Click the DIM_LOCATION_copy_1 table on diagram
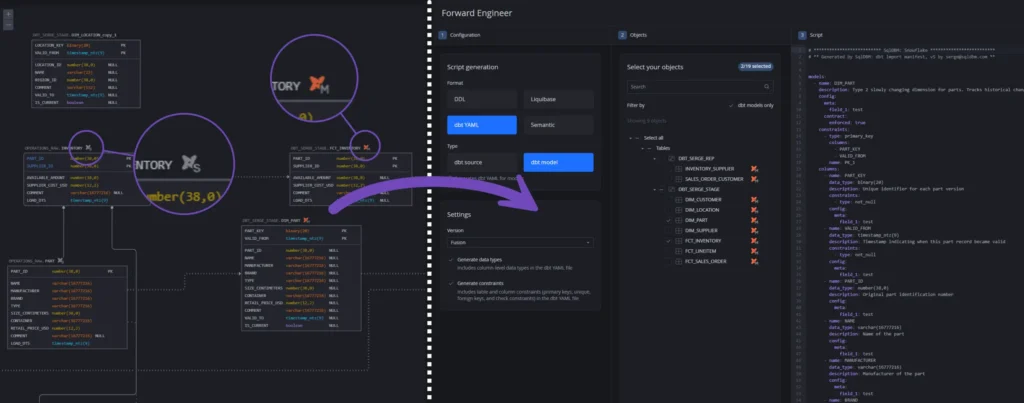The height and width of the screenshot is (403, 1024). pos(86,73)
